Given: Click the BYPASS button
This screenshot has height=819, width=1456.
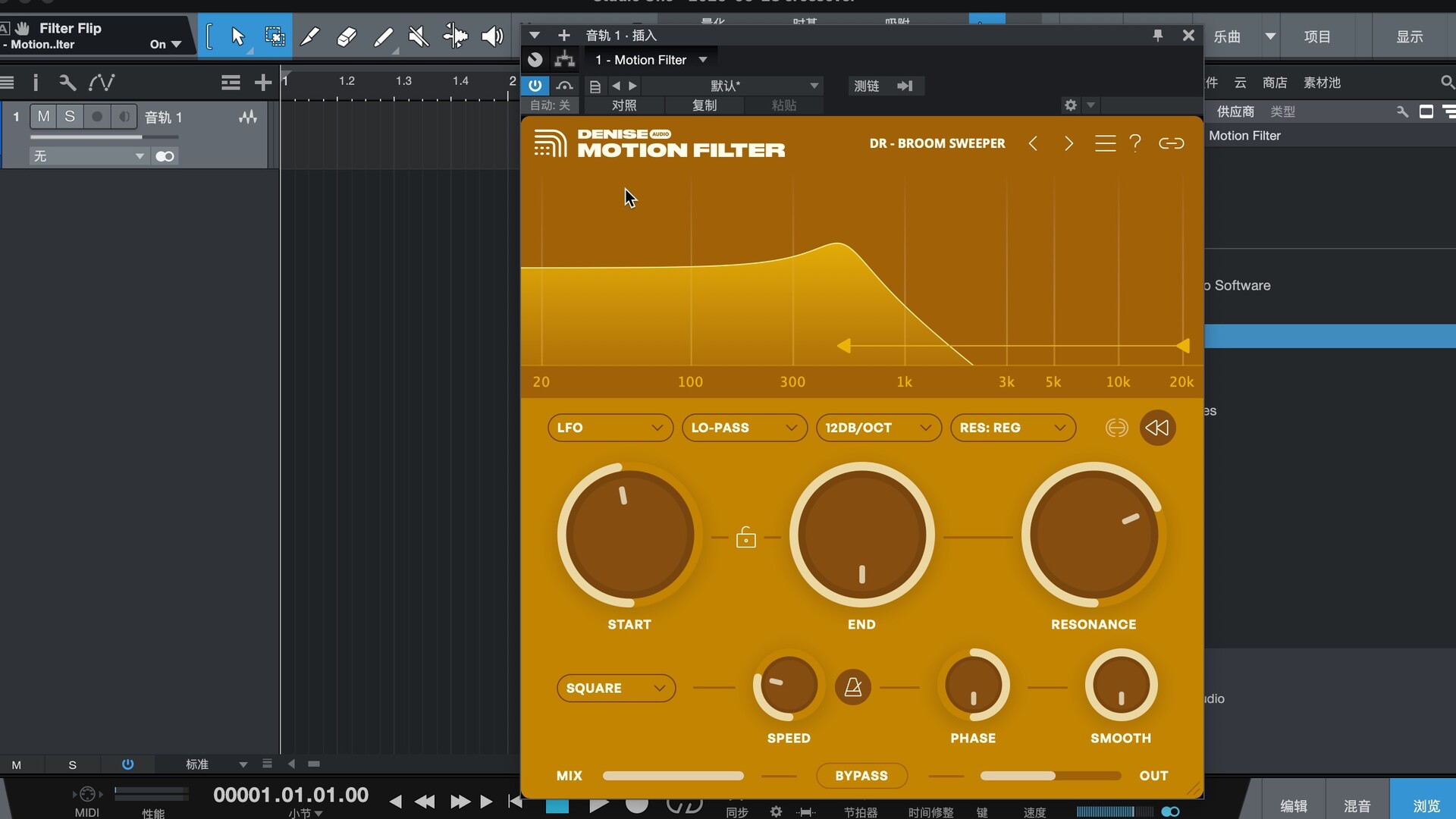Looking at the screenshot, I should (x=861, y=776).
